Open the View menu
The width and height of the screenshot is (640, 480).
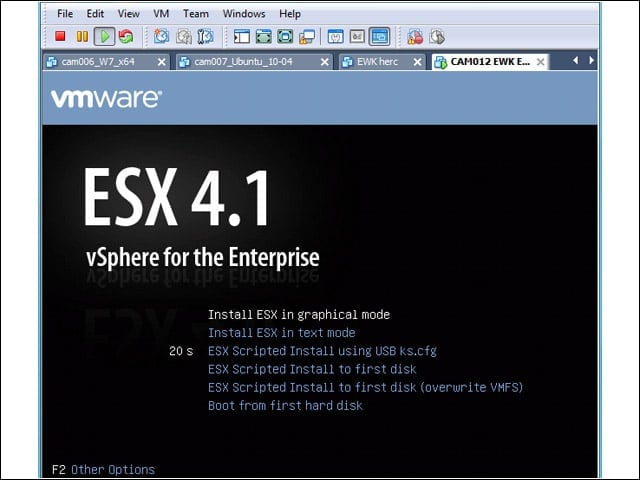129,13
